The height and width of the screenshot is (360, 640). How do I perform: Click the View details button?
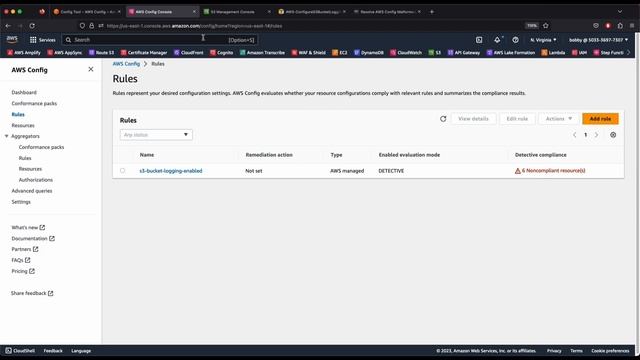473,119
